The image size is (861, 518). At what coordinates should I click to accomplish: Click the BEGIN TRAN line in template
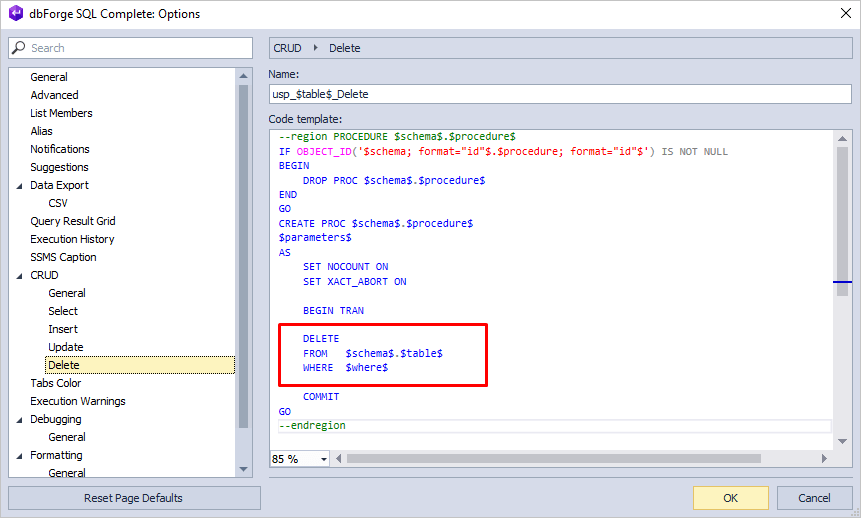333,311
